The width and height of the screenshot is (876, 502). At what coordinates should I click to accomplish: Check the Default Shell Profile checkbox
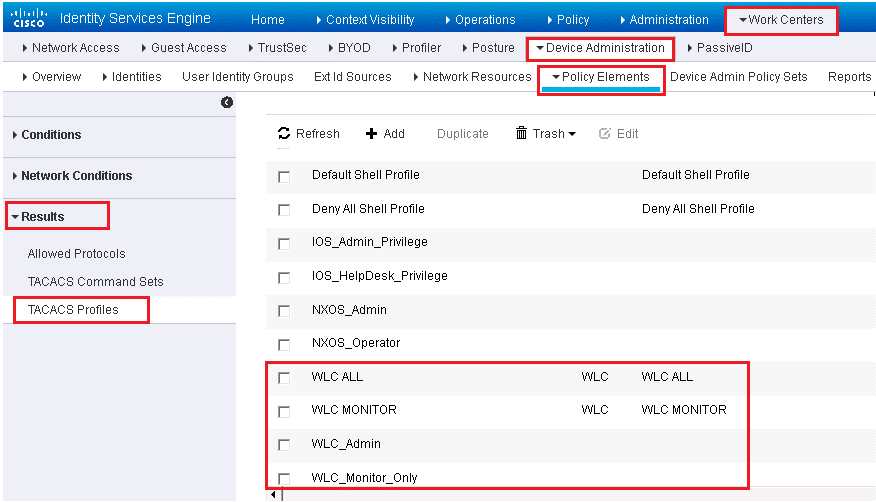(284, 177)
